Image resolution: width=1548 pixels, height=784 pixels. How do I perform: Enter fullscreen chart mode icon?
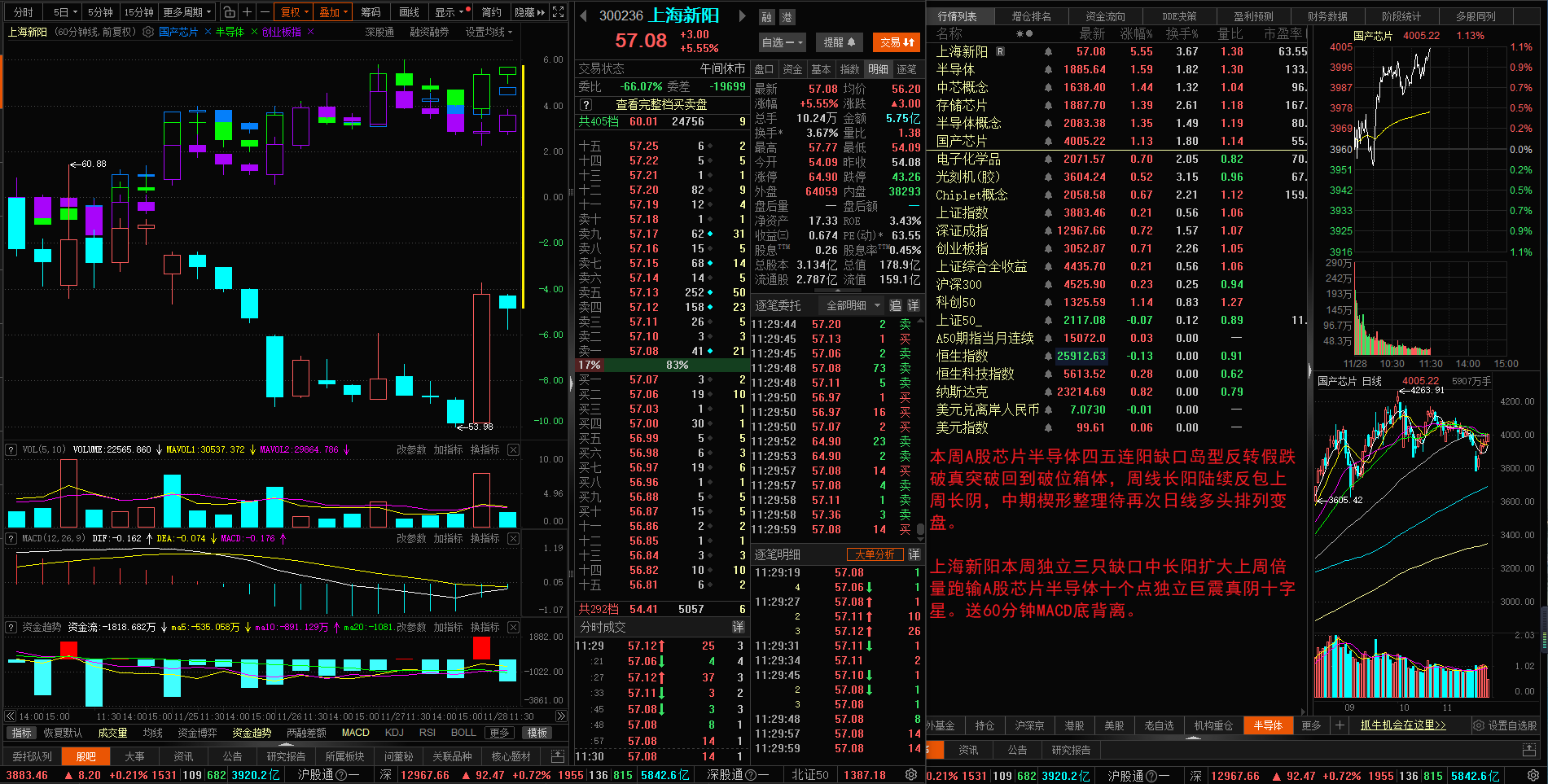558,12
